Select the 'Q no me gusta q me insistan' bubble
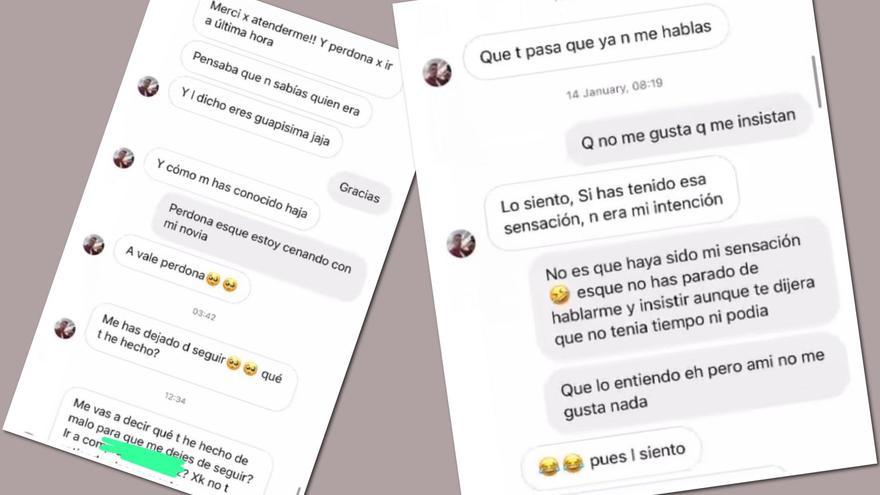Screen dimensions: 880x495 689,130
